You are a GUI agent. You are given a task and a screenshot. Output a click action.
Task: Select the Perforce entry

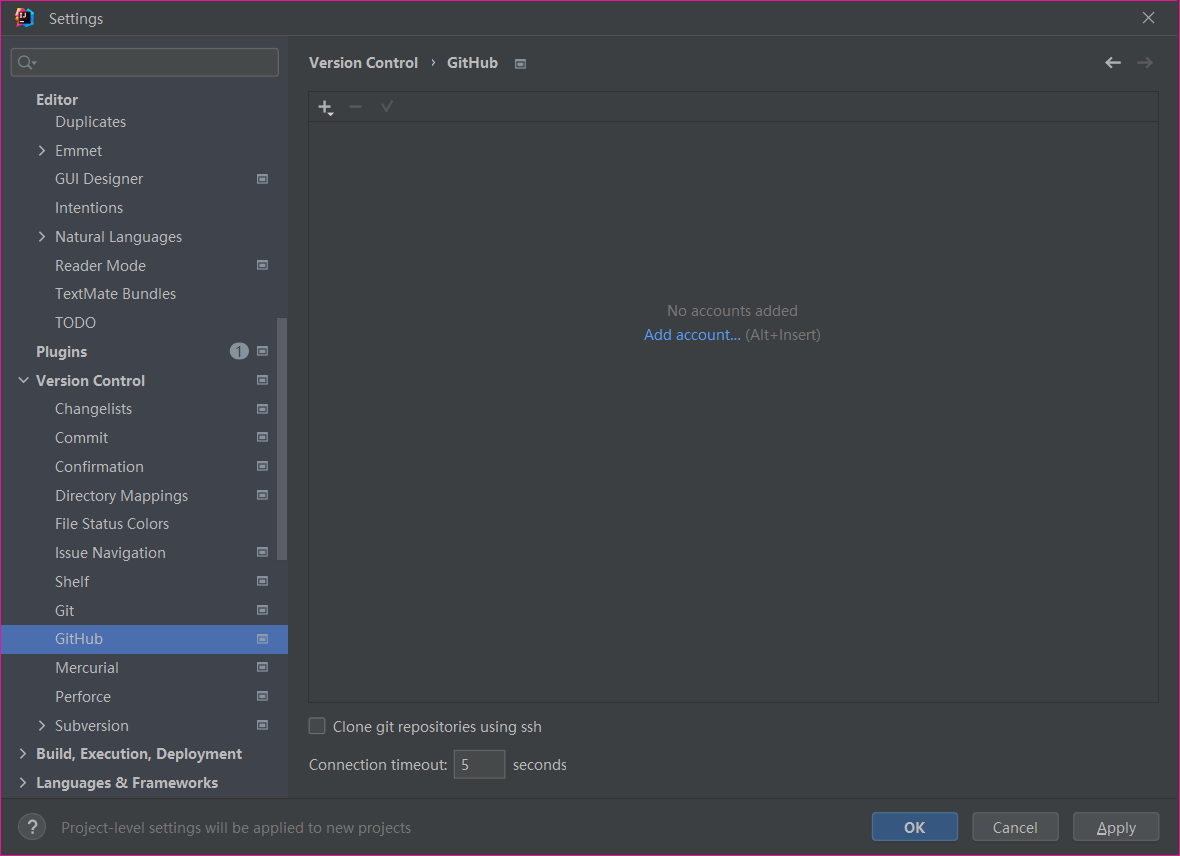tap(83, 696)
